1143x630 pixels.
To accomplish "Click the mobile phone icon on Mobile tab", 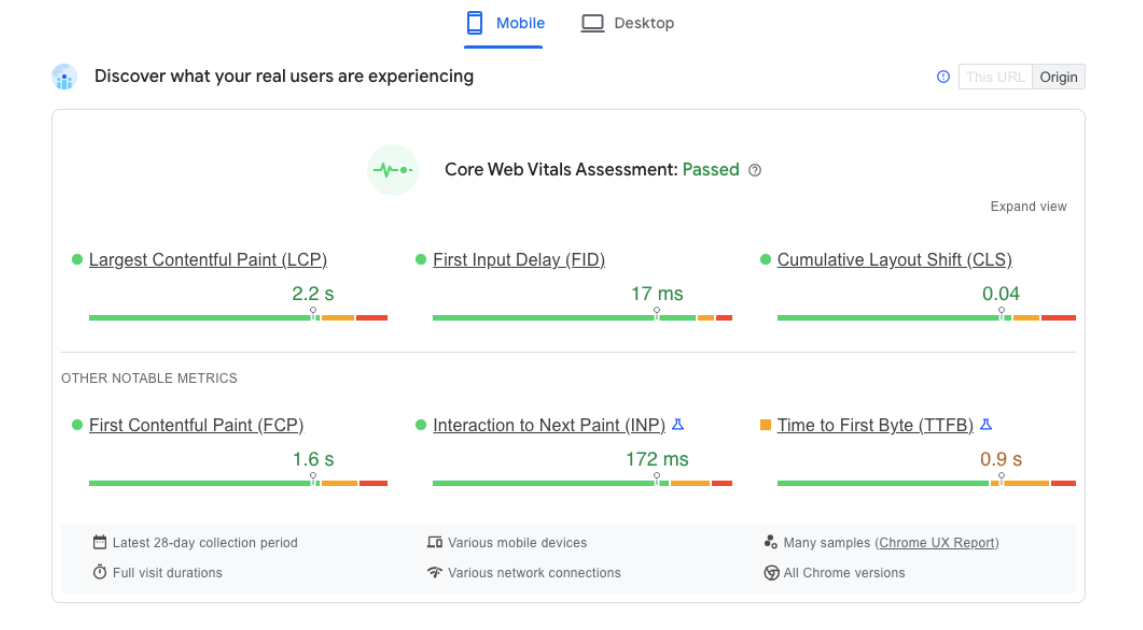I will [472, 22].
